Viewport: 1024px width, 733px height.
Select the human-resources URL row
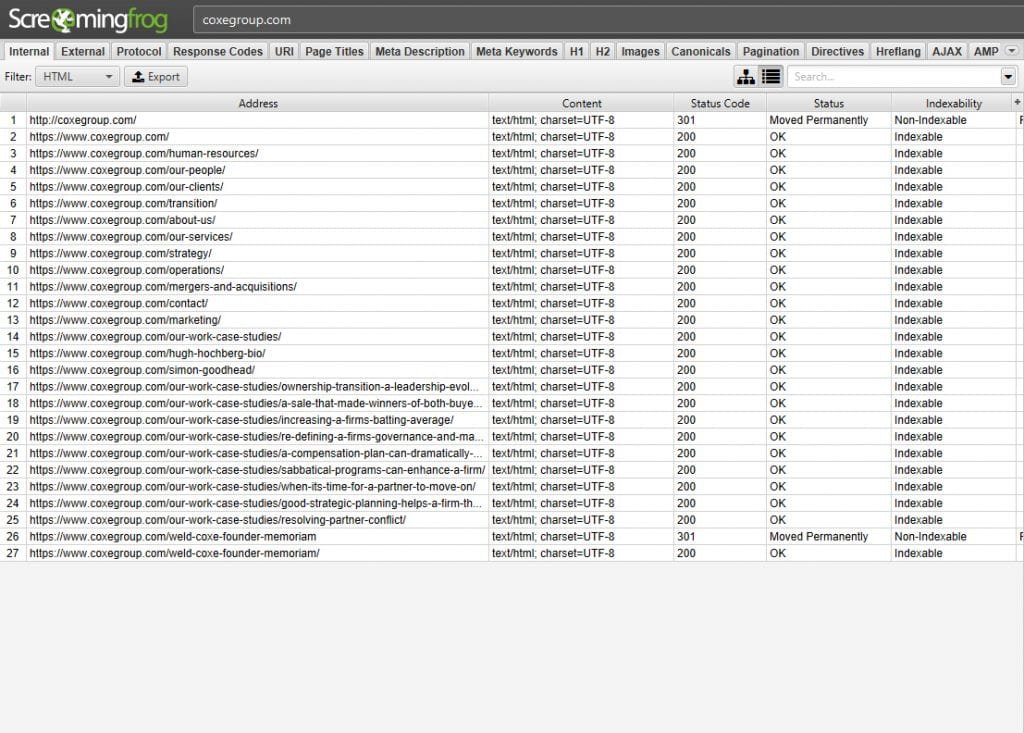click(x=144, y=153)
